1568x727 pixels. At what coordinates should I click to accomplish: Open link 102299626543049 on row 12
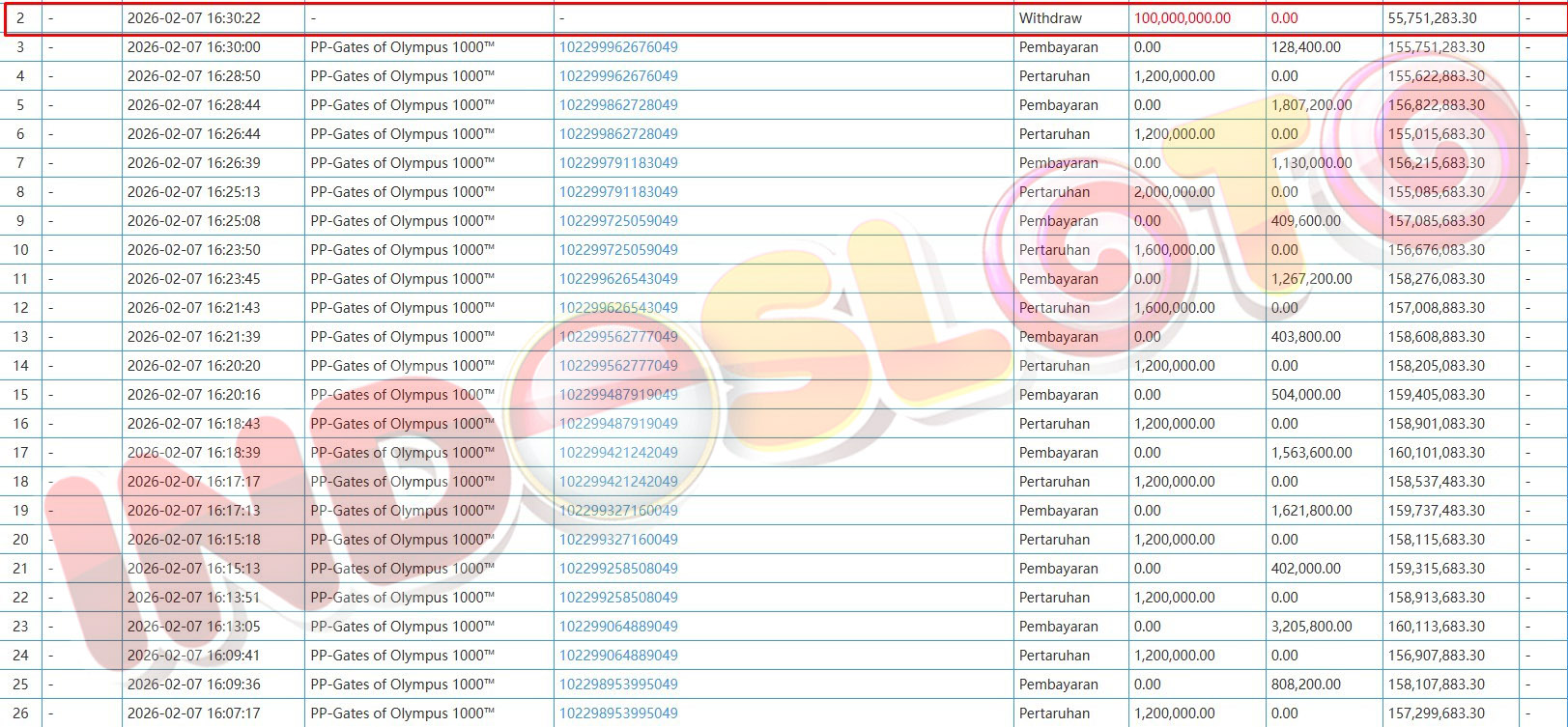click(x=618, y=308)
